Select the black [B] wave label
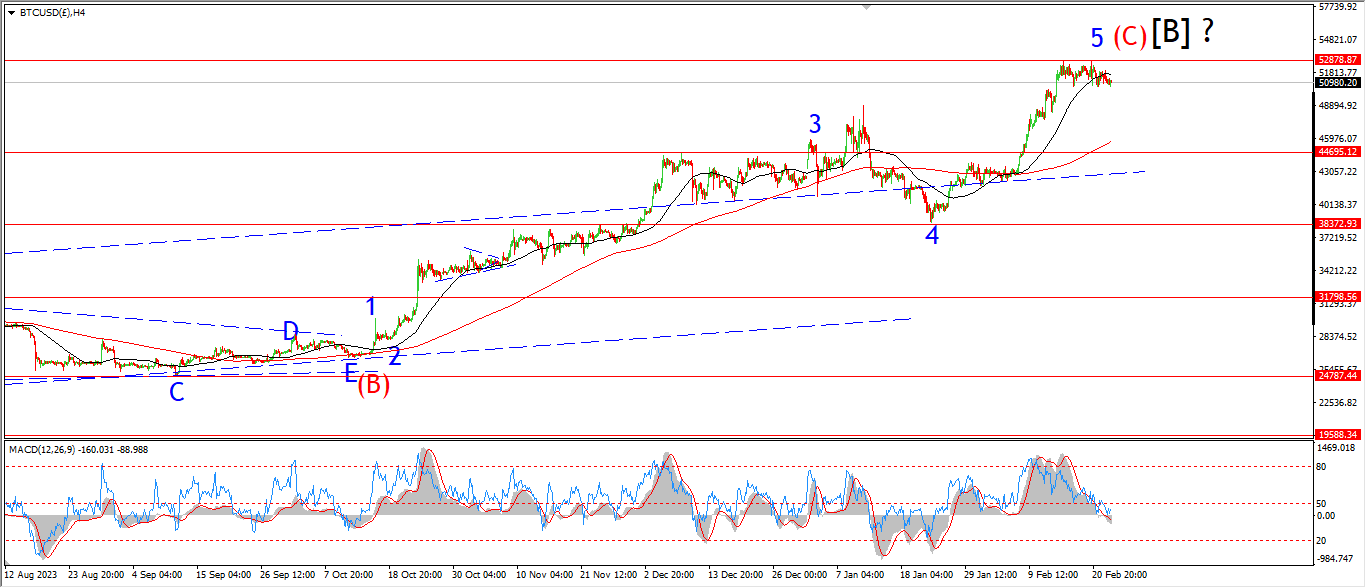Image resolution: width=1366 pixels, height=588 pixels. coord(1170,33)
